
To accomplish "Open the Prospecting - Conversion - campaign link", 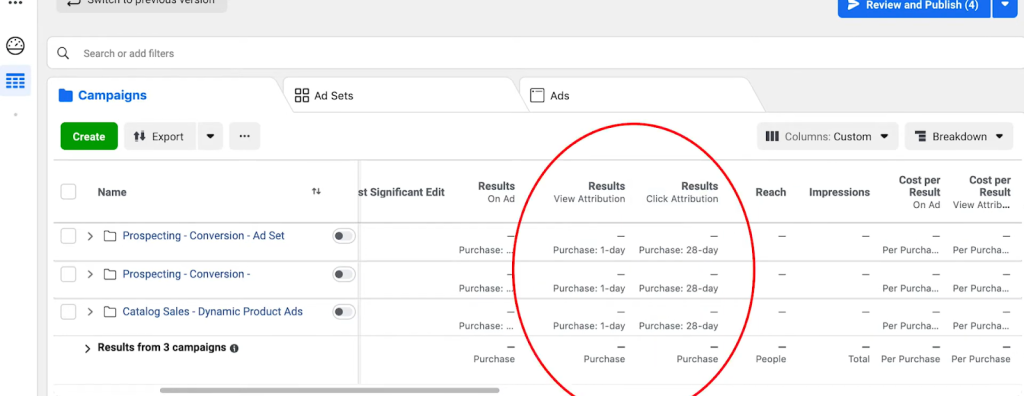I will point(187,274).
